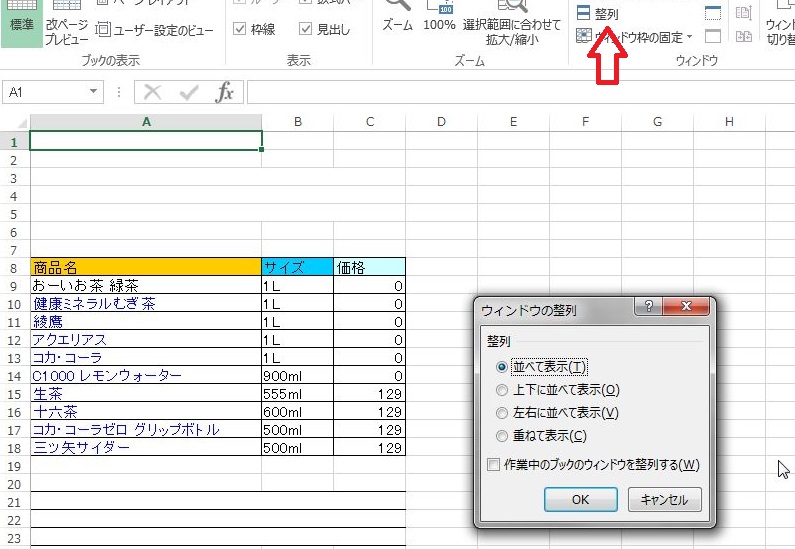Screen dimensions: 795x549
Task: Click the 三ツ矢サイダー cell
Action: pyautogui.click(x=146, y=448)
